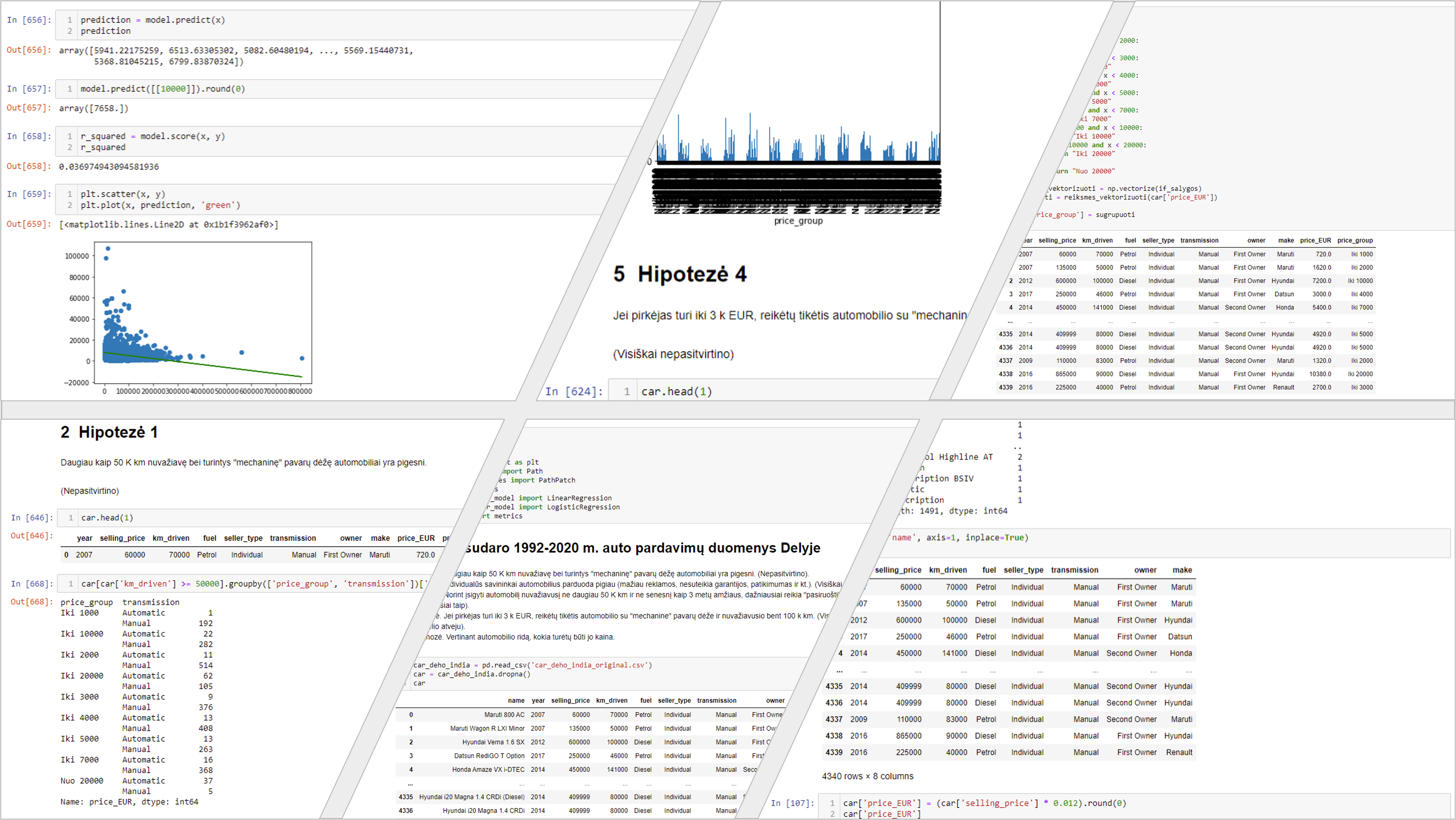Click the '5 Hipotezė 4' heading
Image resolution: width=1456 pixels, height=820 pixels.
click(680, 274)
